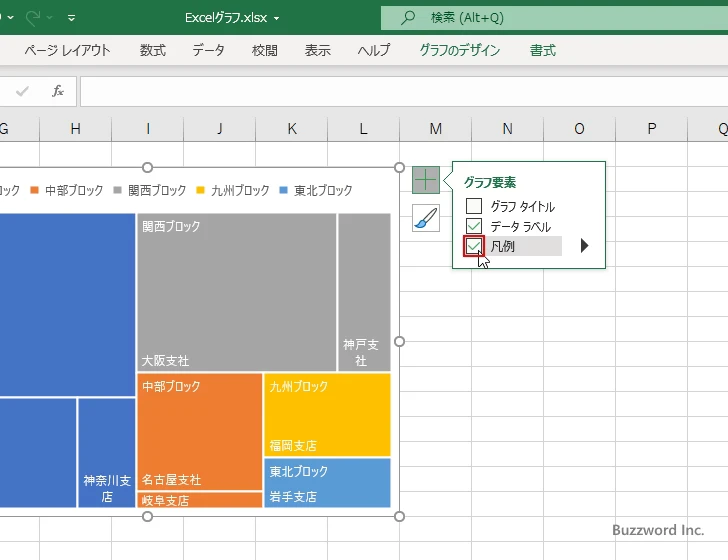Screen dimensions: 728x560
Task: Open the データ ribbon tab
Action: (208, 50)
